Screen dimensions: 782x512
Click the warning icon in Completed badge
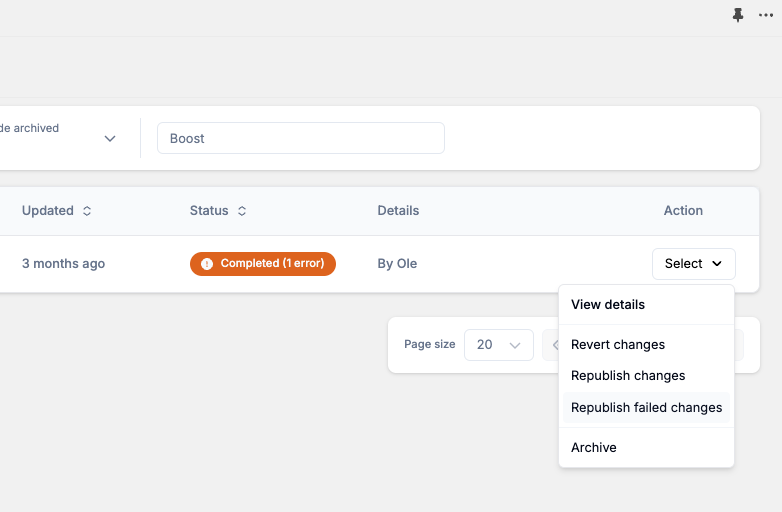pos(207,264)
